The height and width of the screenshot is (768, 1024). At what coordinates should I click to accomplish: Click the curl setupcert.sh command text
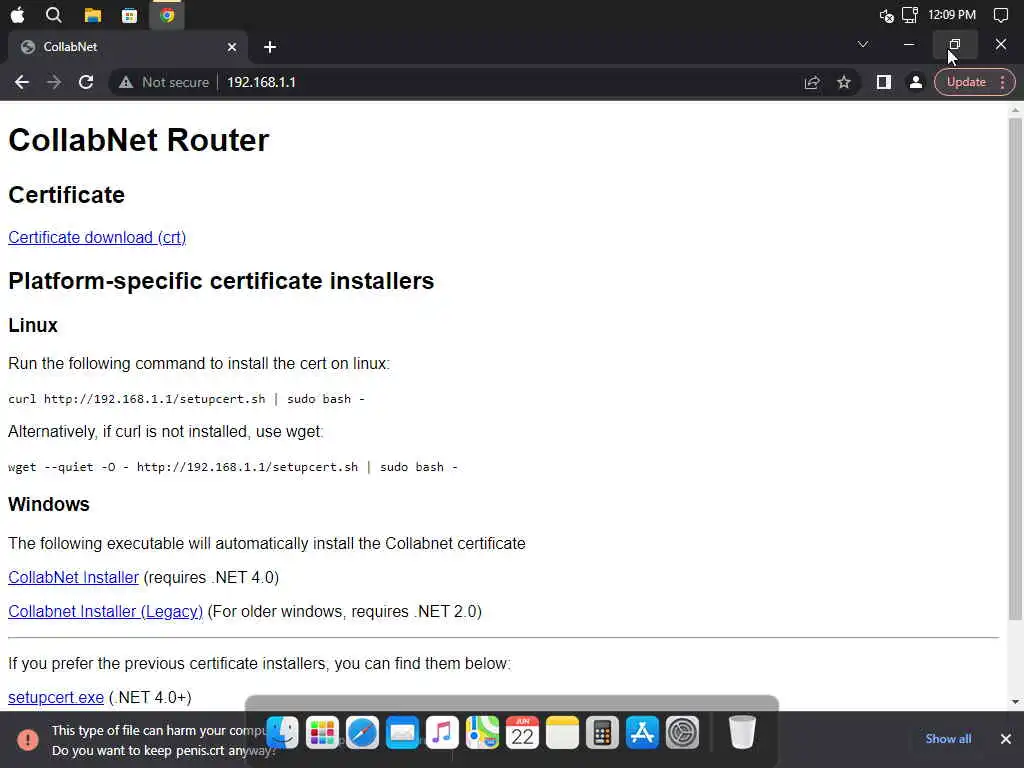186,399
